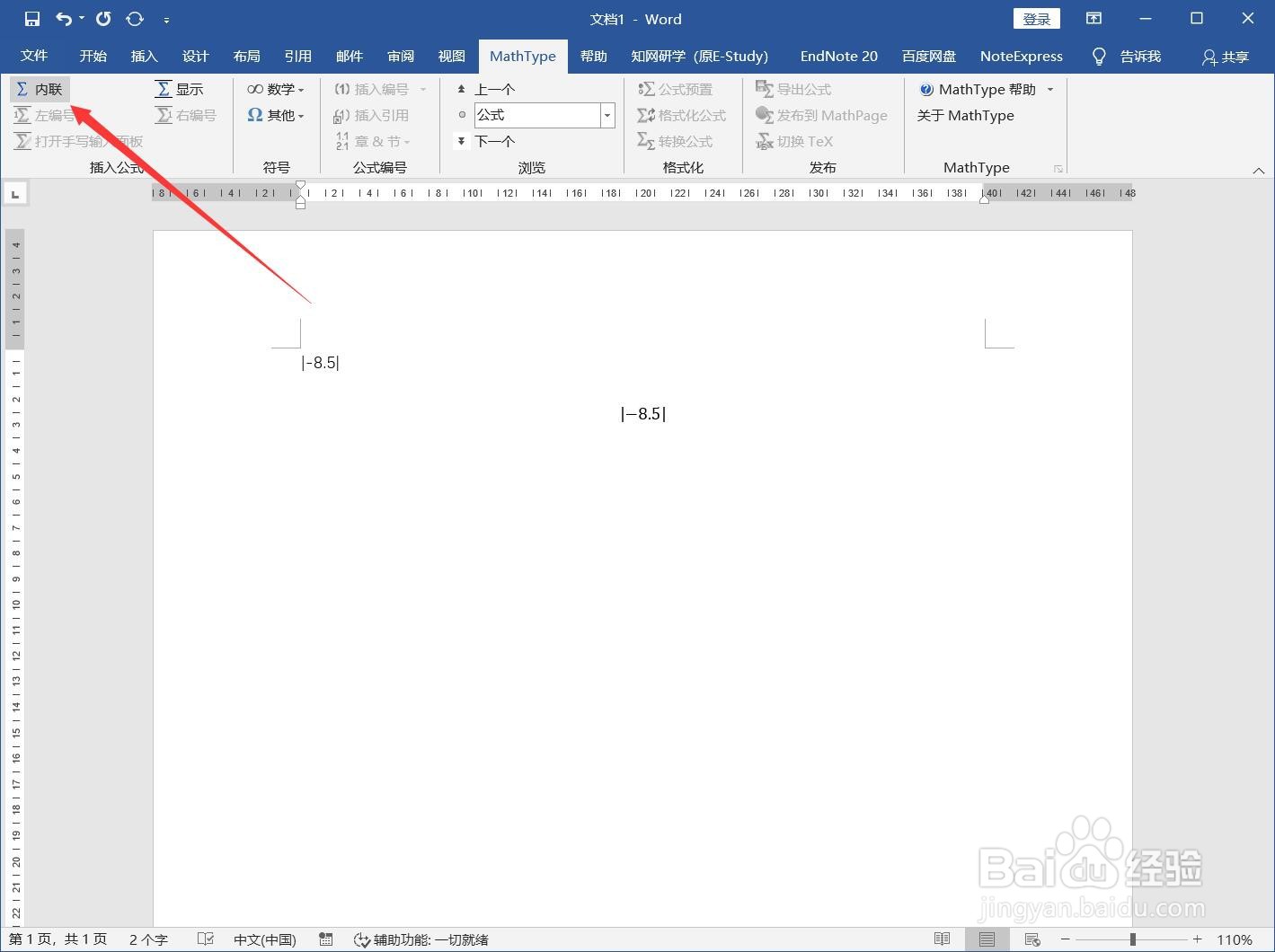Screen dimensions: 1275x952
Task: Click the right-numbered equation 右编号 button
Action: click(x=186, y=115)
